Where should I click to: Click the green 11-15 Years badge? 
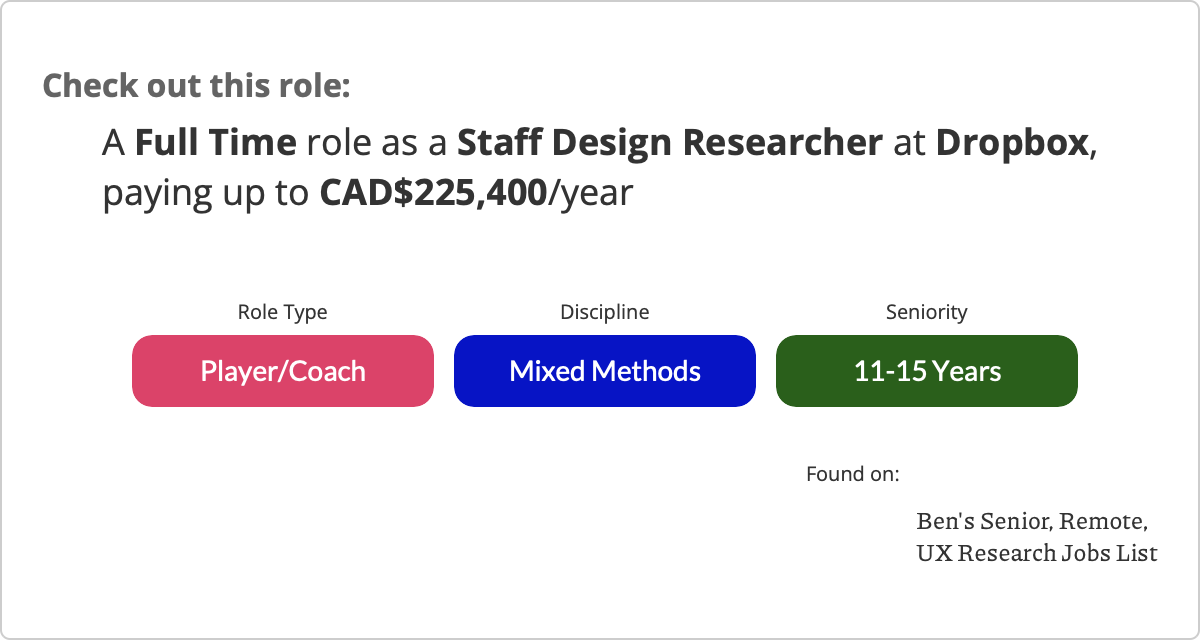927,371
